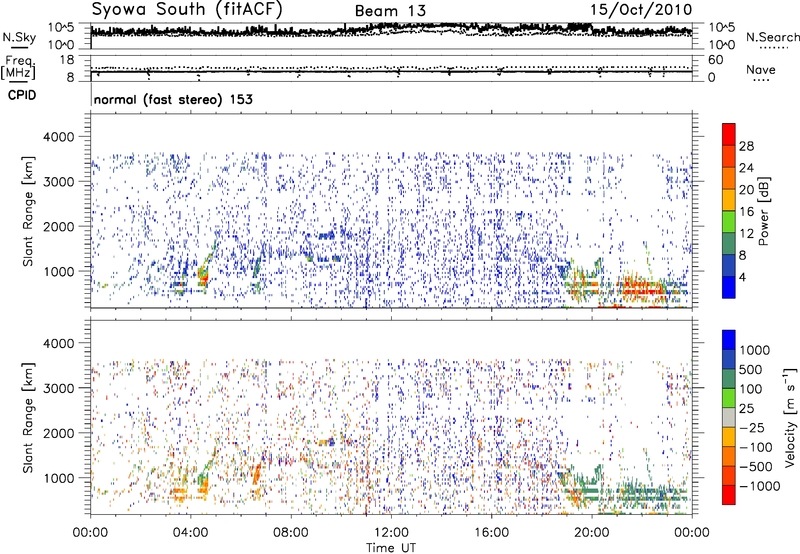Click the red high-power echo near 21:30
This screenshot has width=800, height=554.
click(x=642, y=289)
